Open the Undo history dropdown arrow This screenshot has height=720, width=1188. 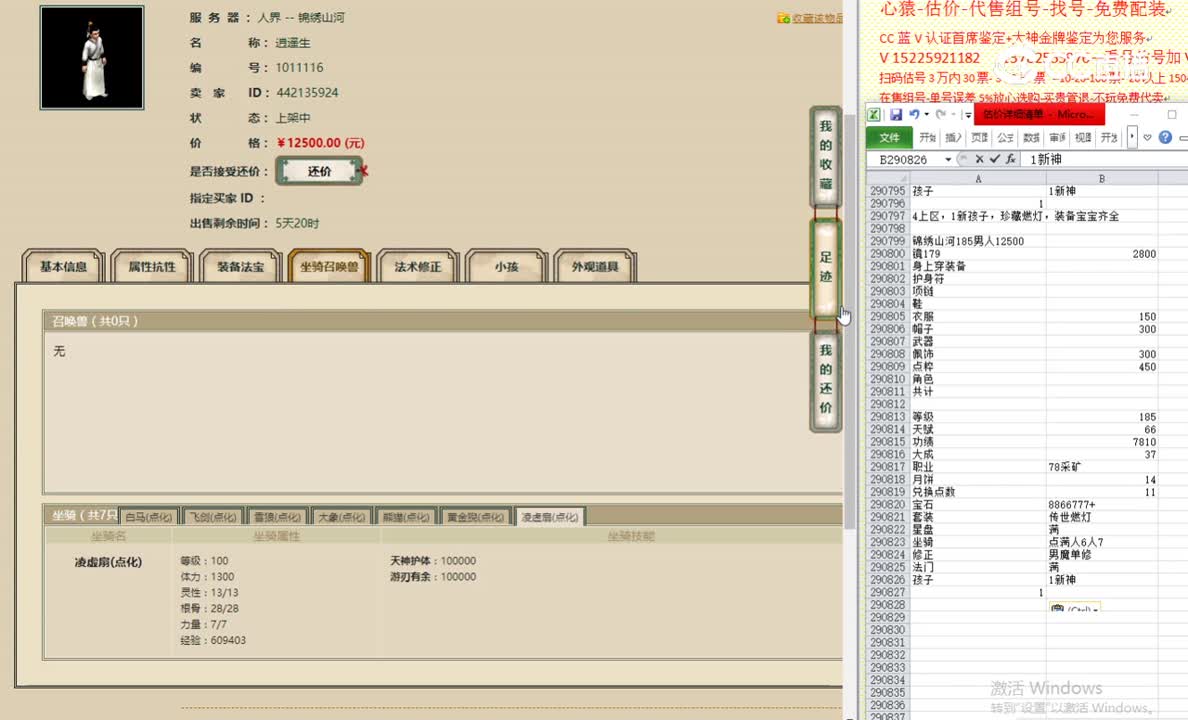click(926, 114)
